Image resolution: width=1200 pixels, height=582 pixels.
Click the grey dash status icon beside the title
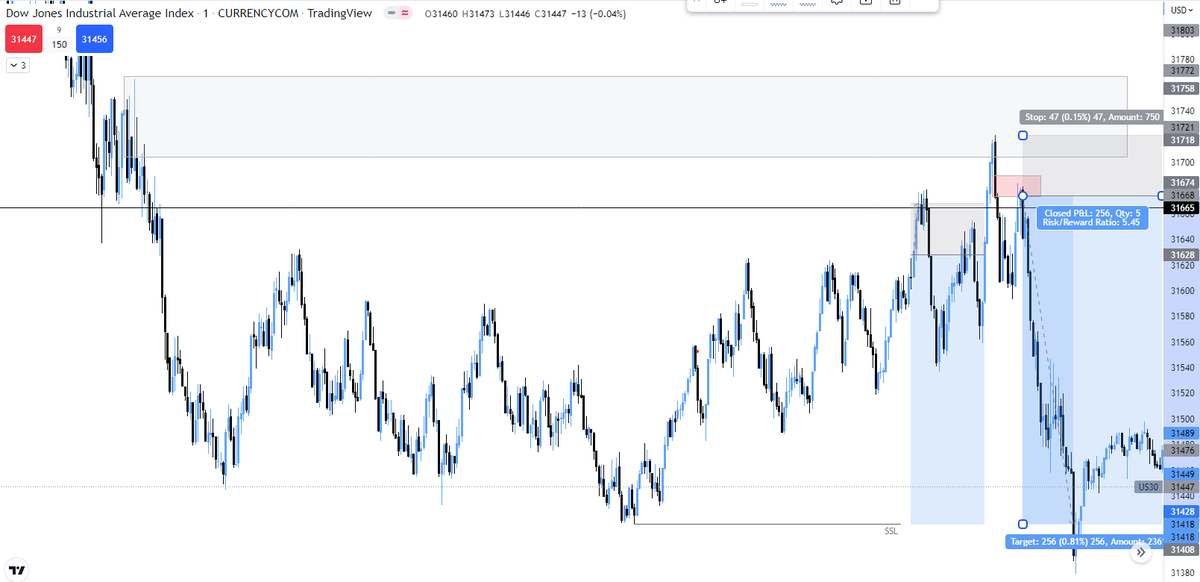click(x=392, y=13)
